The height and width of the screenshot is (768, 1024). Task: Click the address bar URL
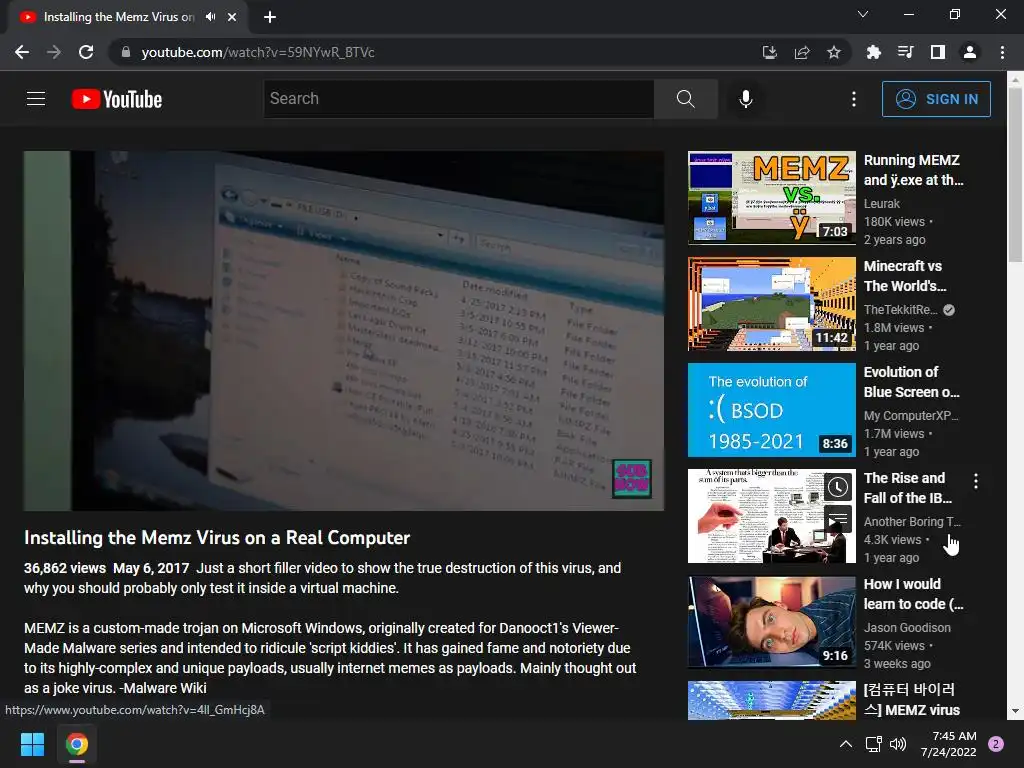coord(258,52)
